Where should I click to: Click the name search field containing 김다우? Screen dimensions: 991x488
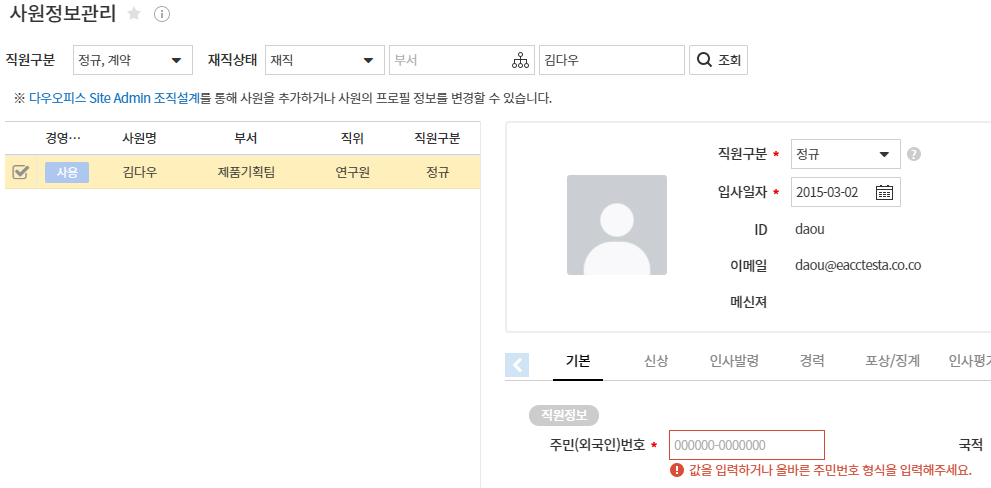tap(611, 60)
